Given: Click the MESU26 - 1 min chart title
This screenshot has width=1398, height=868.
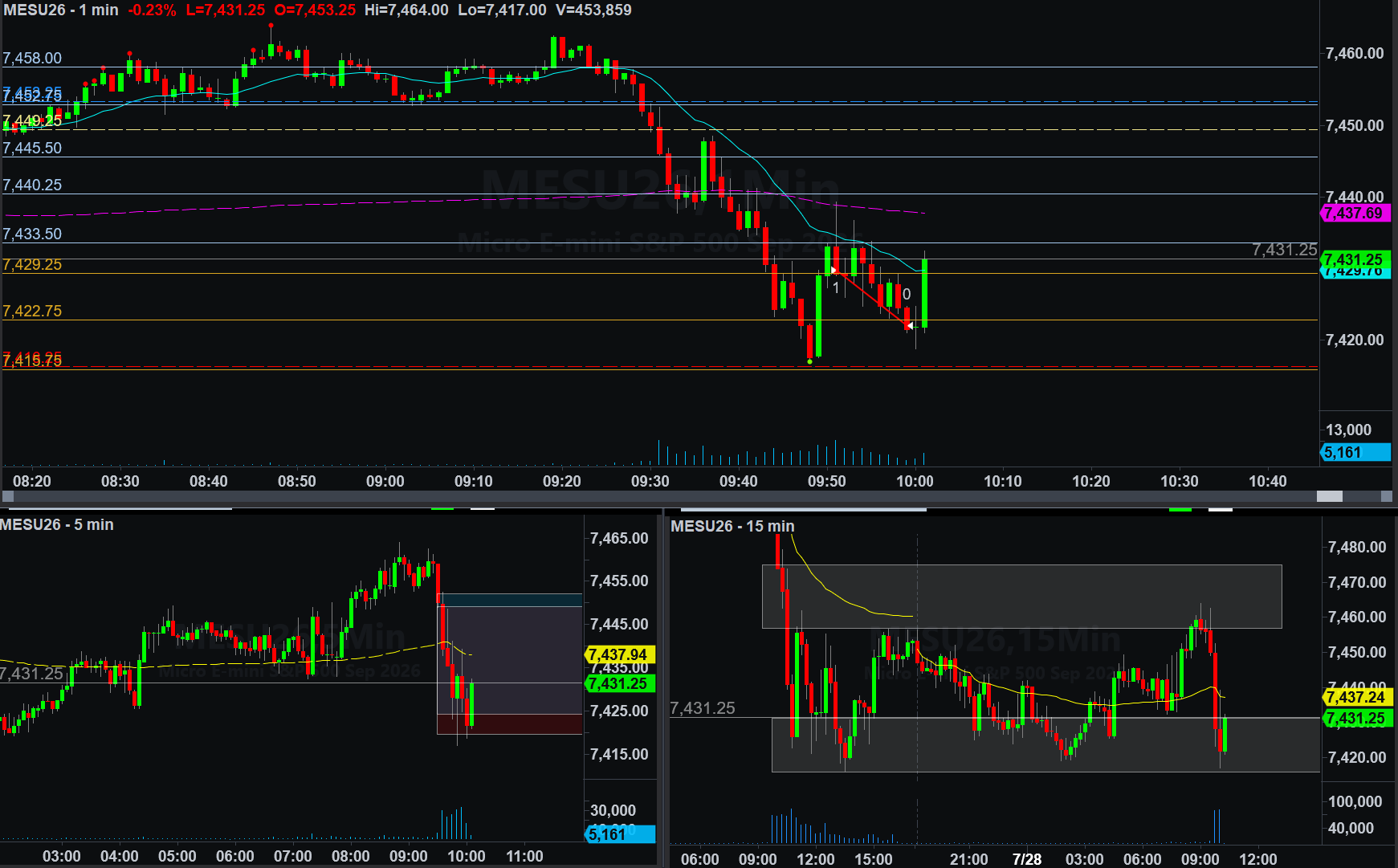Looking at the screenshot, I should 61,10.
